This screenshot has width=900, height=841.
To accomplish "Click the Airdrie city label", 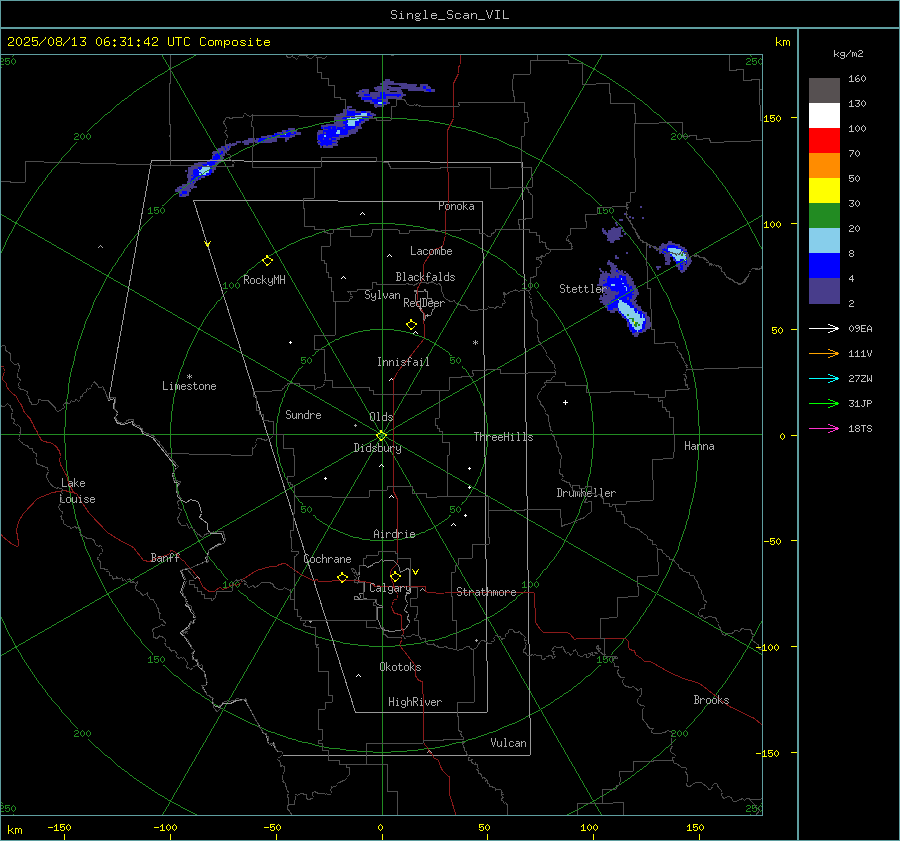I will pos(394,534).
